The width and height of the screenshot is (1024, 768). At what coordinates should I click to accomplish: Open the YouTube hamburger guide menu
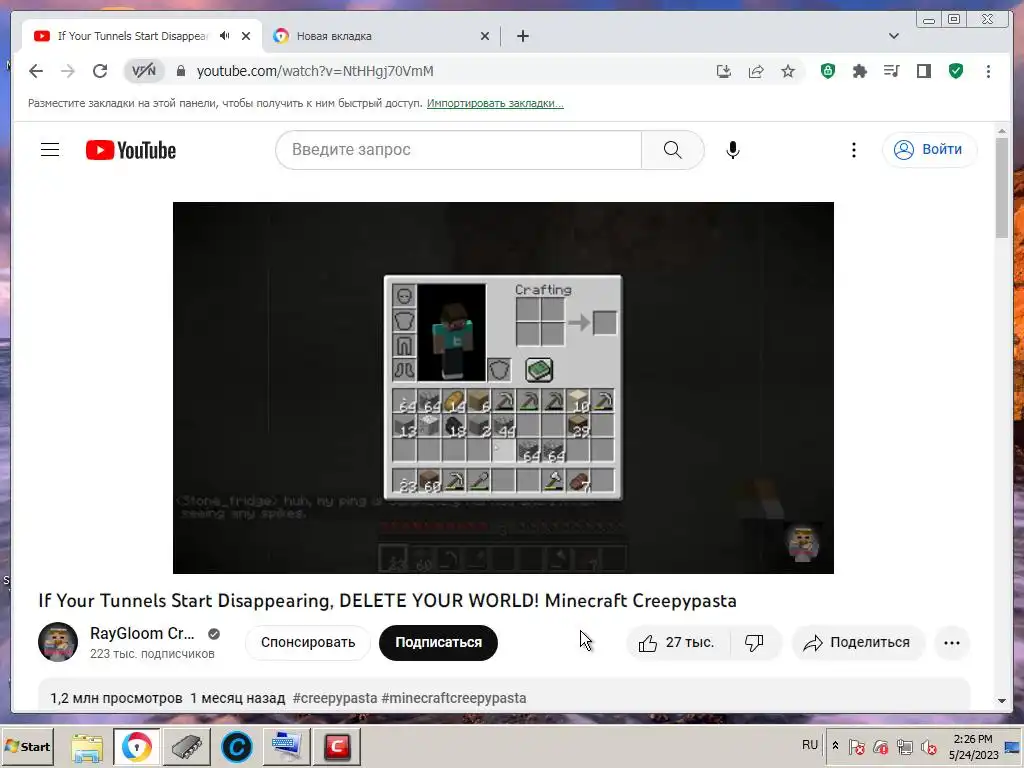50,150
